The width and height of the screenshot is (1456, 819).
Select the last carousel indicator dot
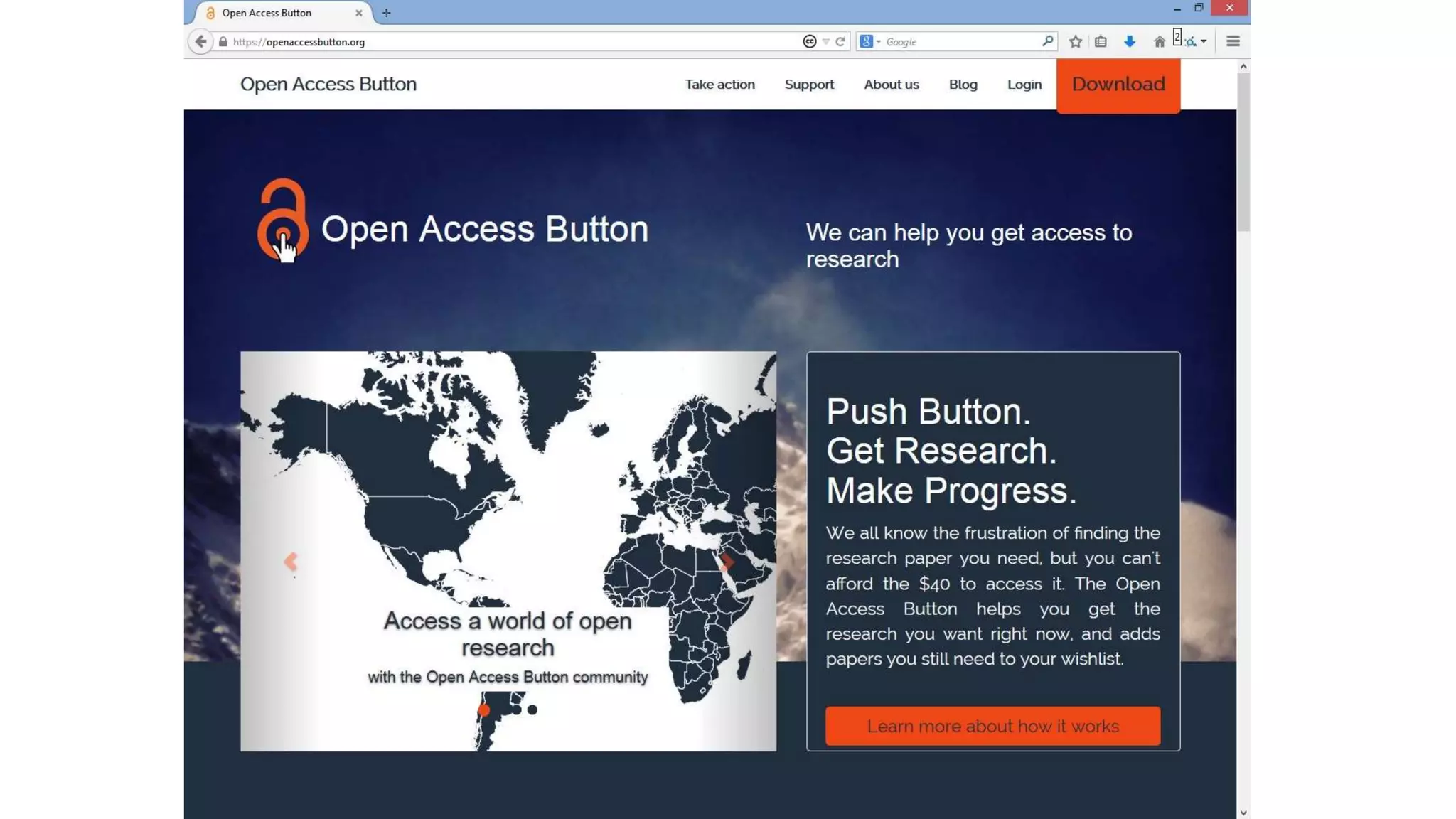[x=532, y=710]
